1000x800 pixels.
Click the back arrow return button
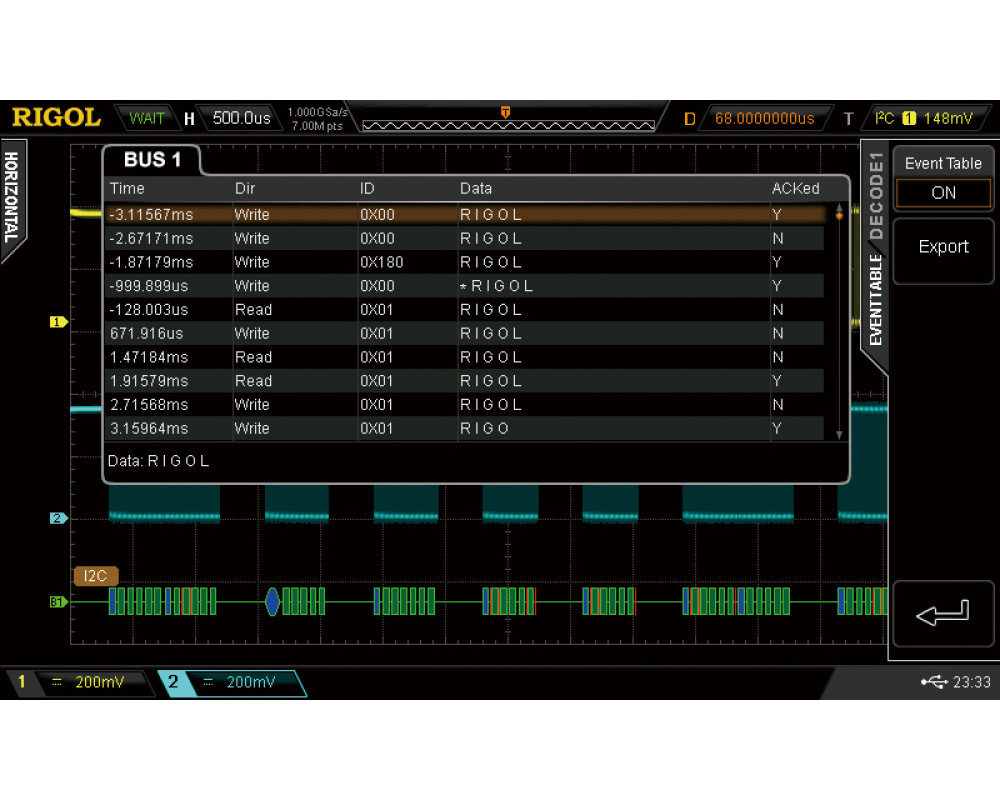942,613
